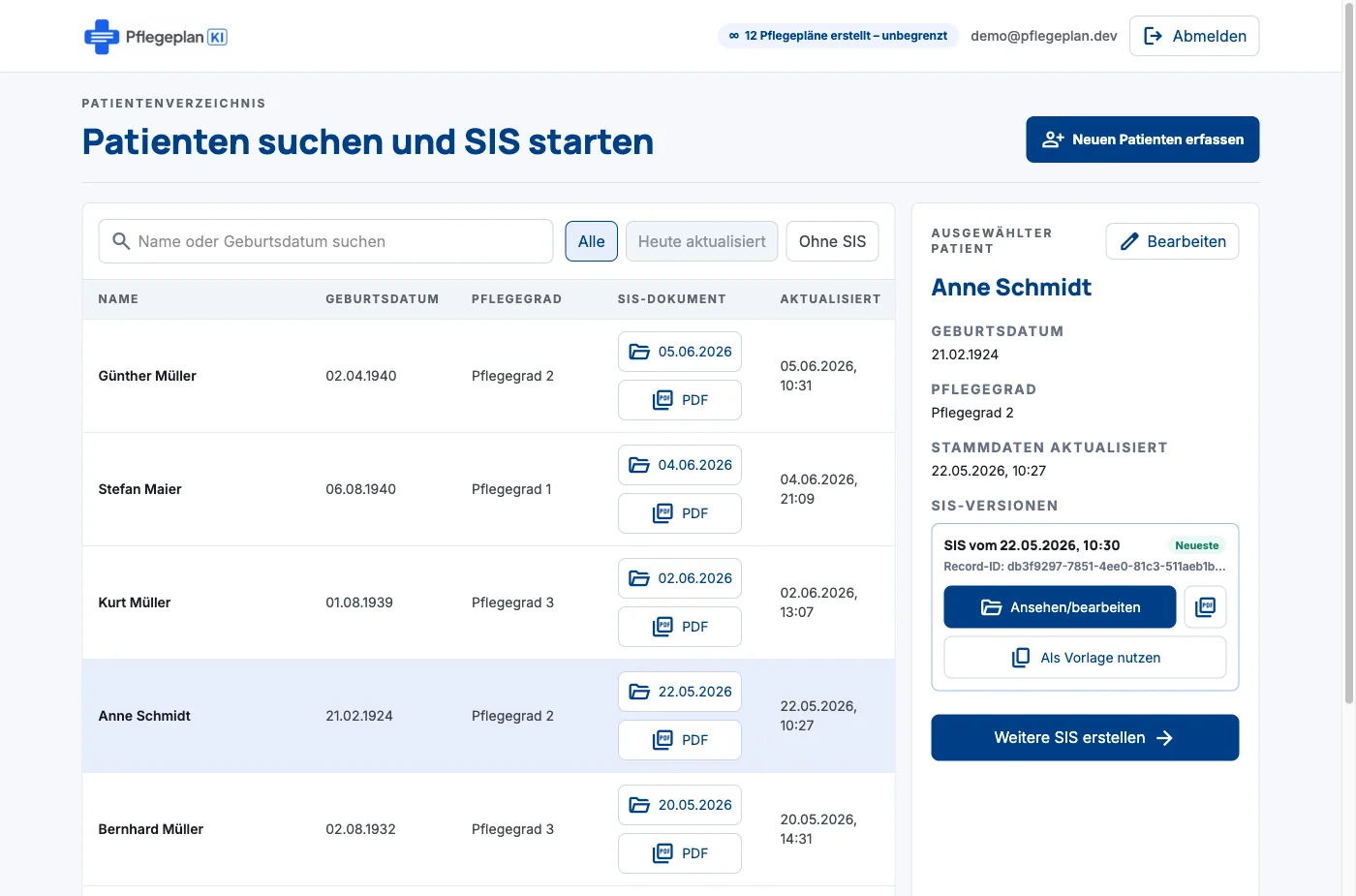Click Pflegegrad 1 in Stefan Maier's row
This screenshot has height=896, width=1356.
pyautogui.click(x=511, y=489)
